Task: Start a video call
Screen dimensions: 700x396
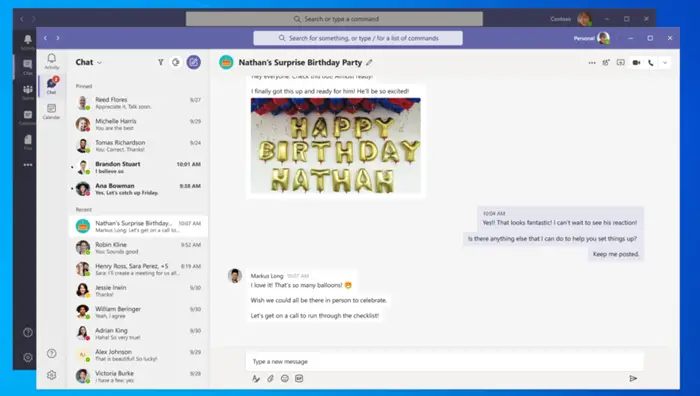Action: [636, 63]
